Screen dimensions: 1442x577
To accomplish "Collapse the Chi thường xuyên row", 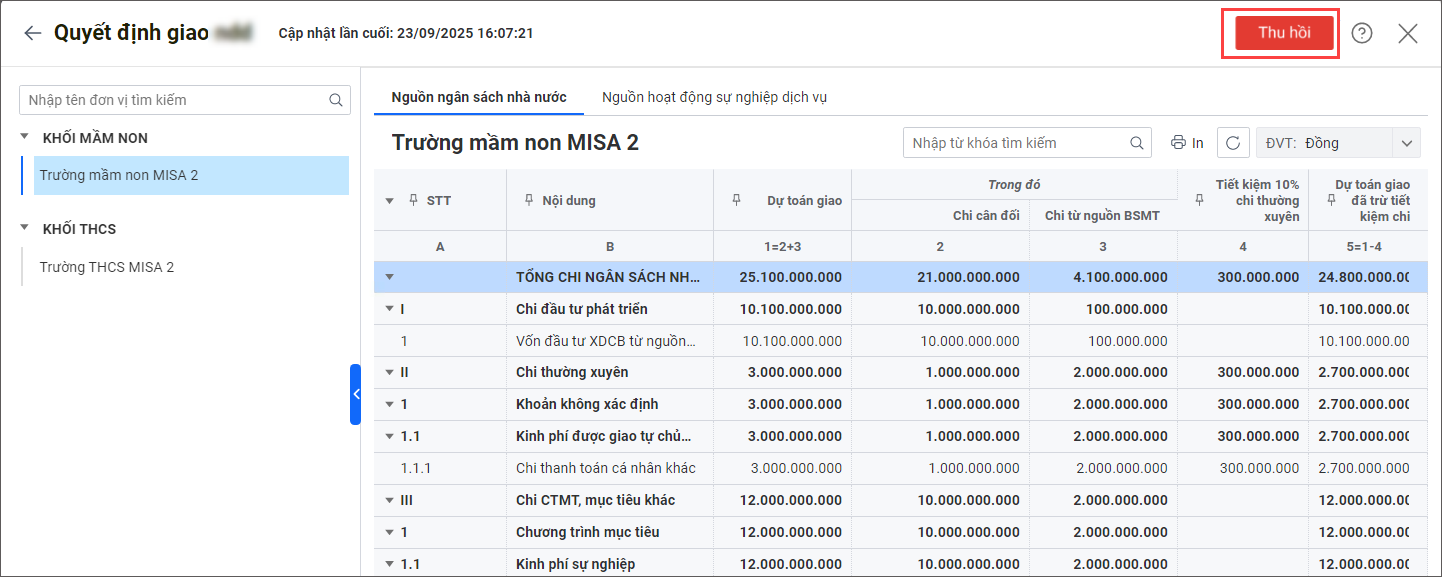I will 390,372.
